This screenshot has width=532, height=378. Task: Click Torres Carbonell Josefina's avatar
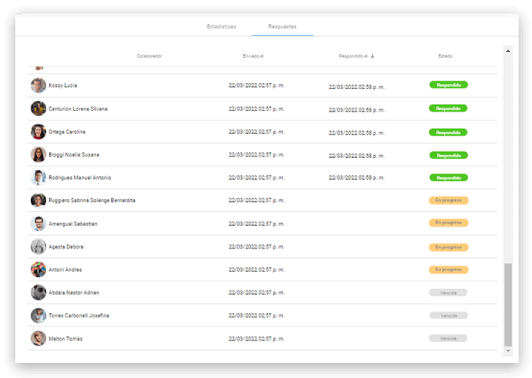pos(38,316)
